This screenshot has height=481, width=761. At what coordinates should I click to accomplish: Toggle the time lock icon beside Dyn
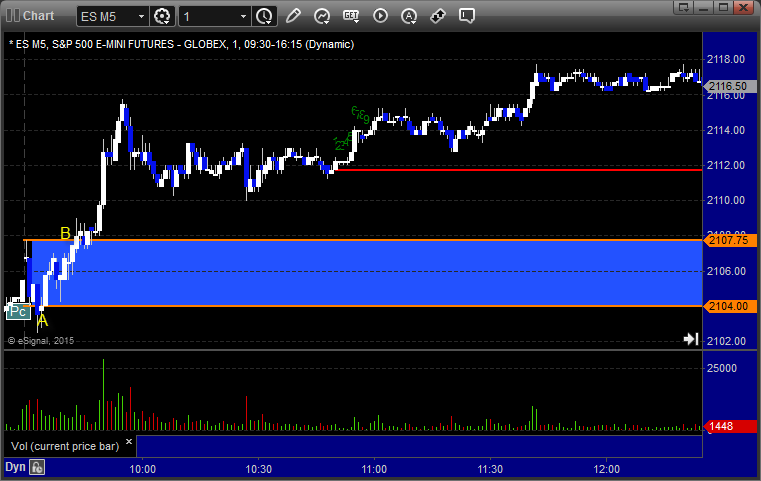[x=37, y=467]
